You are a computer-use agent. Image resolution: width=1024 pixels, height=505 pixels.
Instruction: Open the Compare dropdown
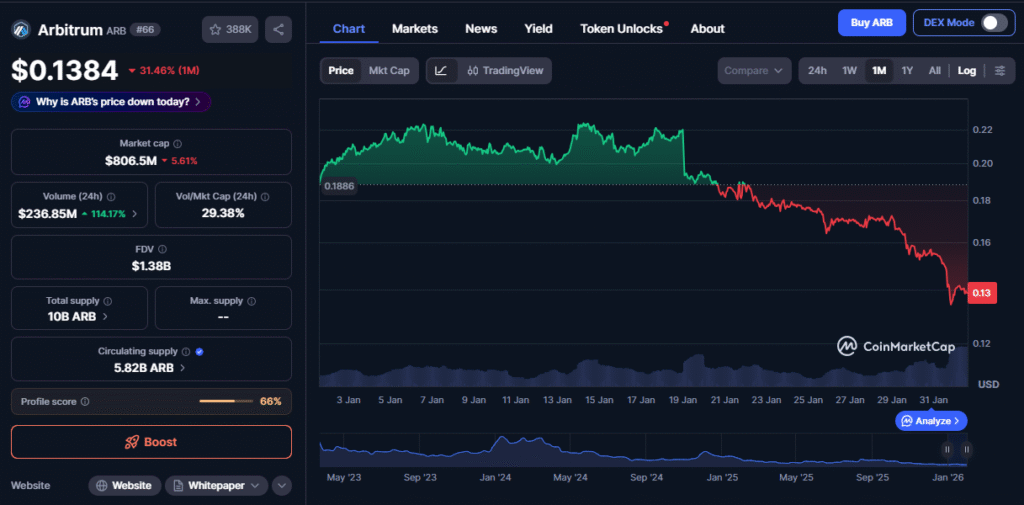[x=754, y=71]
